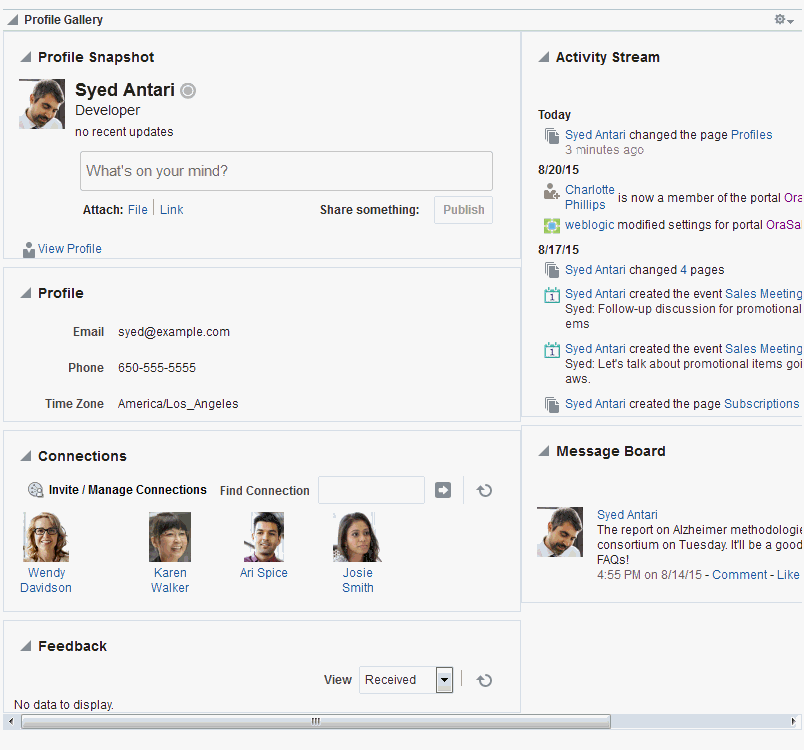This screenshot has width=804, height=750.
Task: Open Sales Meeting link in Follow-up discussion entry
Action: (x=763, y=294)
